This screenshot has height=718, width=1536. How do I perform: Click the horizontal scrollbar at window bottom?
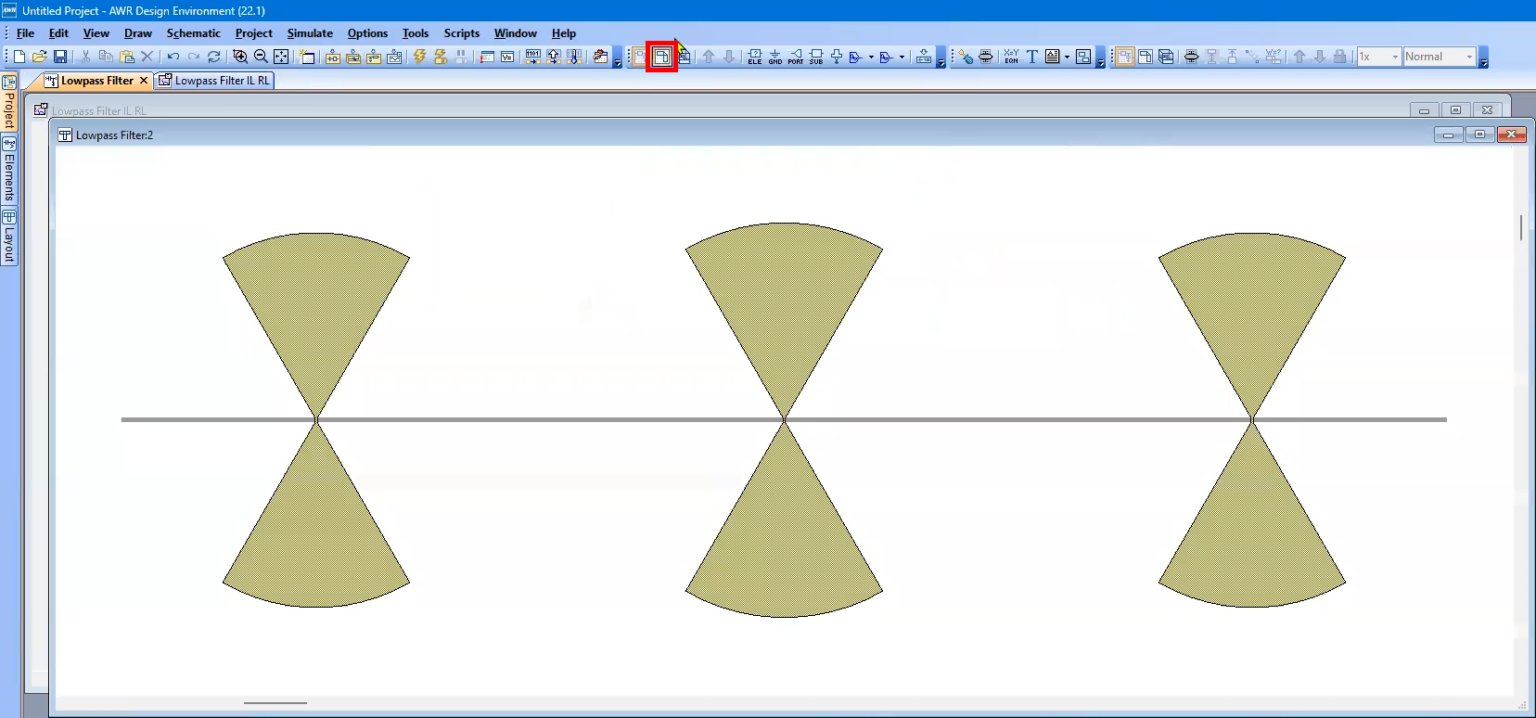pos(275,702)
